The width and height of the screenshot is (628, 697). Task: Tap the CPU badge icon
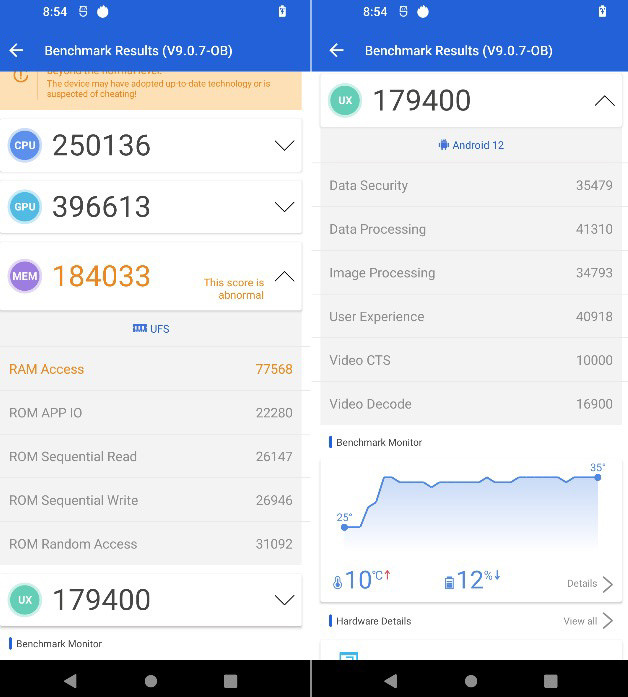coord(25,145)
